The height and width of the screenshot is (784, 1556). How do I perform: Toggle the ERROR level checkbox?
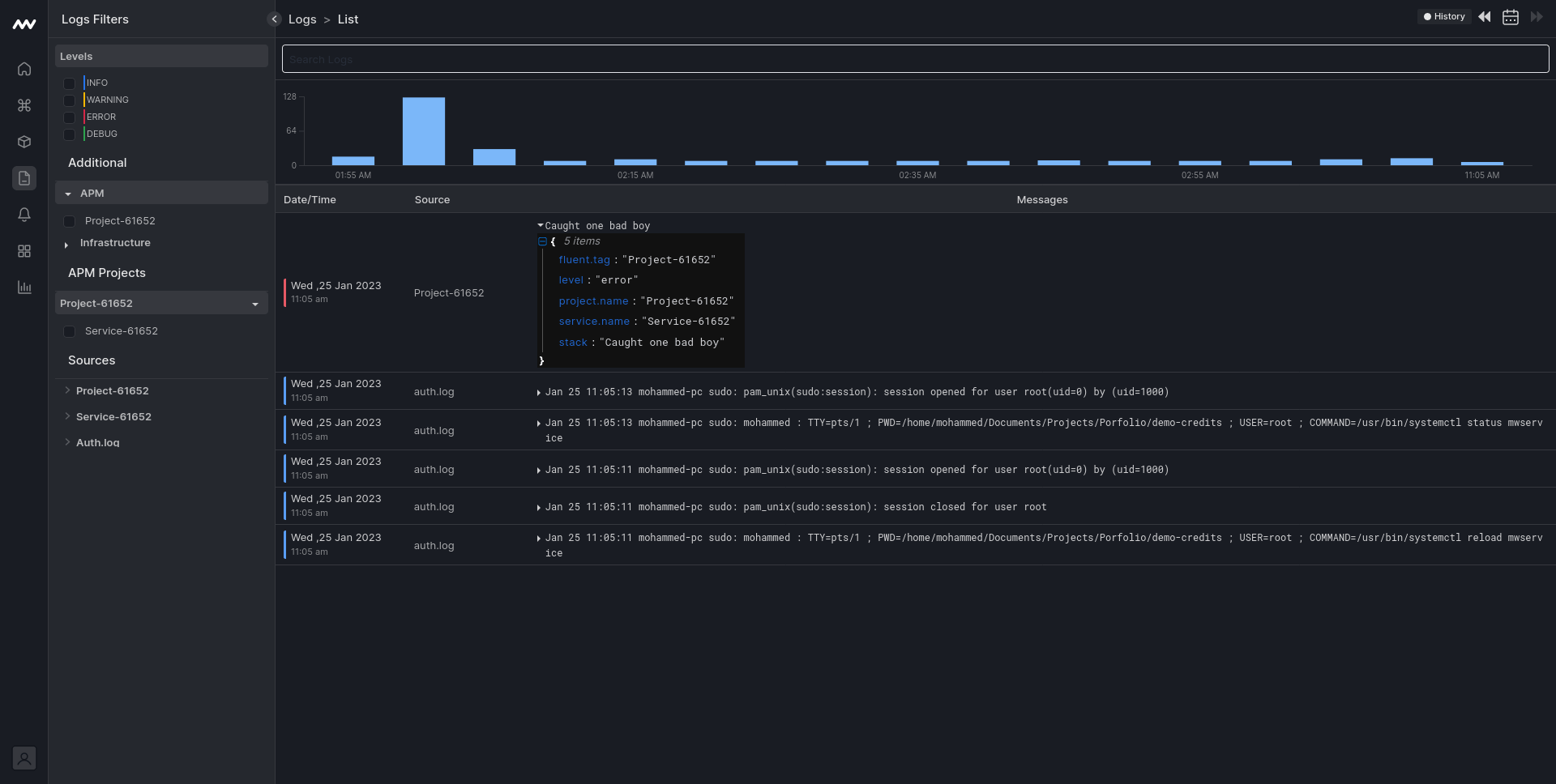tap(69, 117)
